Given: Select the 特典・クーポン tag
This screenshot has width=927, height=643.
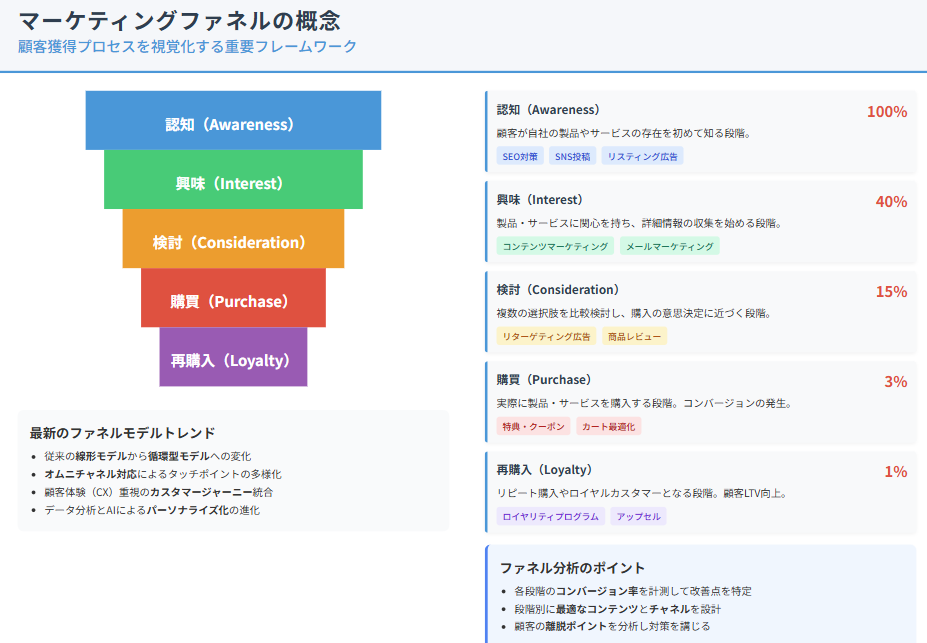Looking at the screenshot, I should [533, 426].
